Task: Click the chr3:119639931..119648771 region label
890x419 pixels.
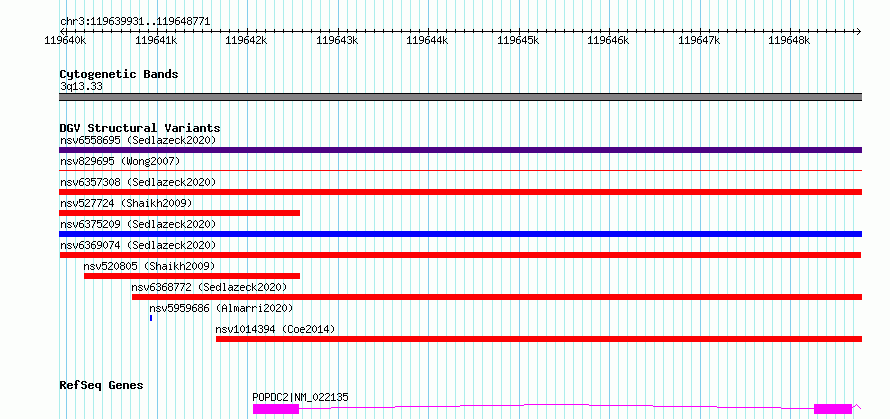Action: 135,22
